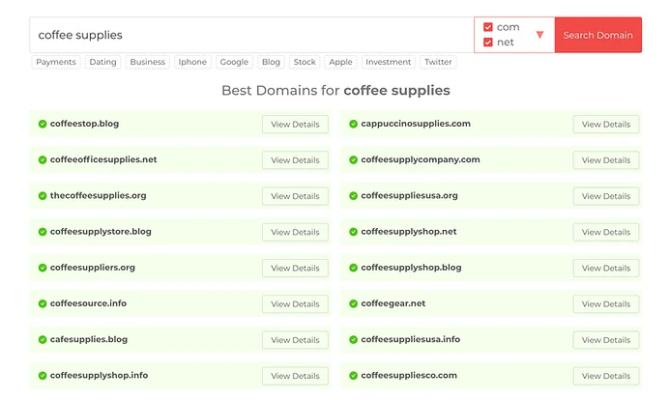Click the green check icon beside cappuccinosupplies.com
The image size is (669, 400).
(x=353, y=124)
